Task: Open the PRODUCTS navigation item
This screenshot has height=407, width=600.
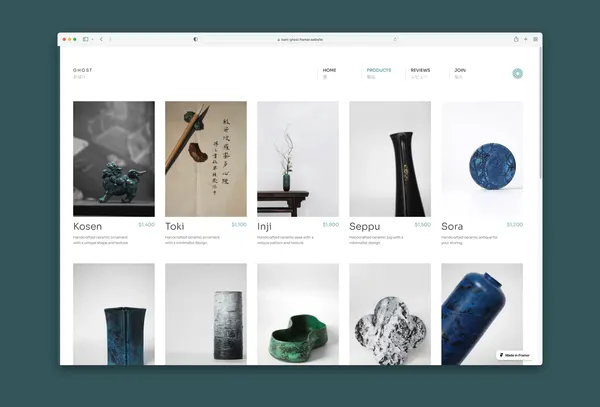Action: (x=379, y=73)
